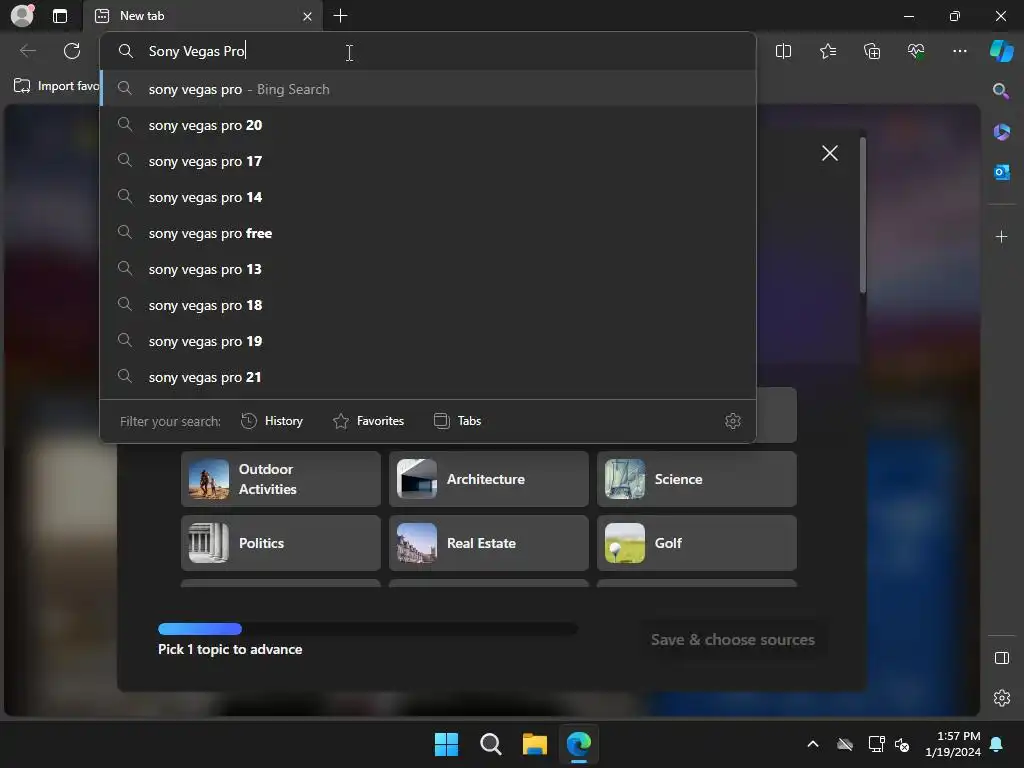Choose suggestion 'sony vegas pro 17'

pyautogui.click(x=428, y=161)
